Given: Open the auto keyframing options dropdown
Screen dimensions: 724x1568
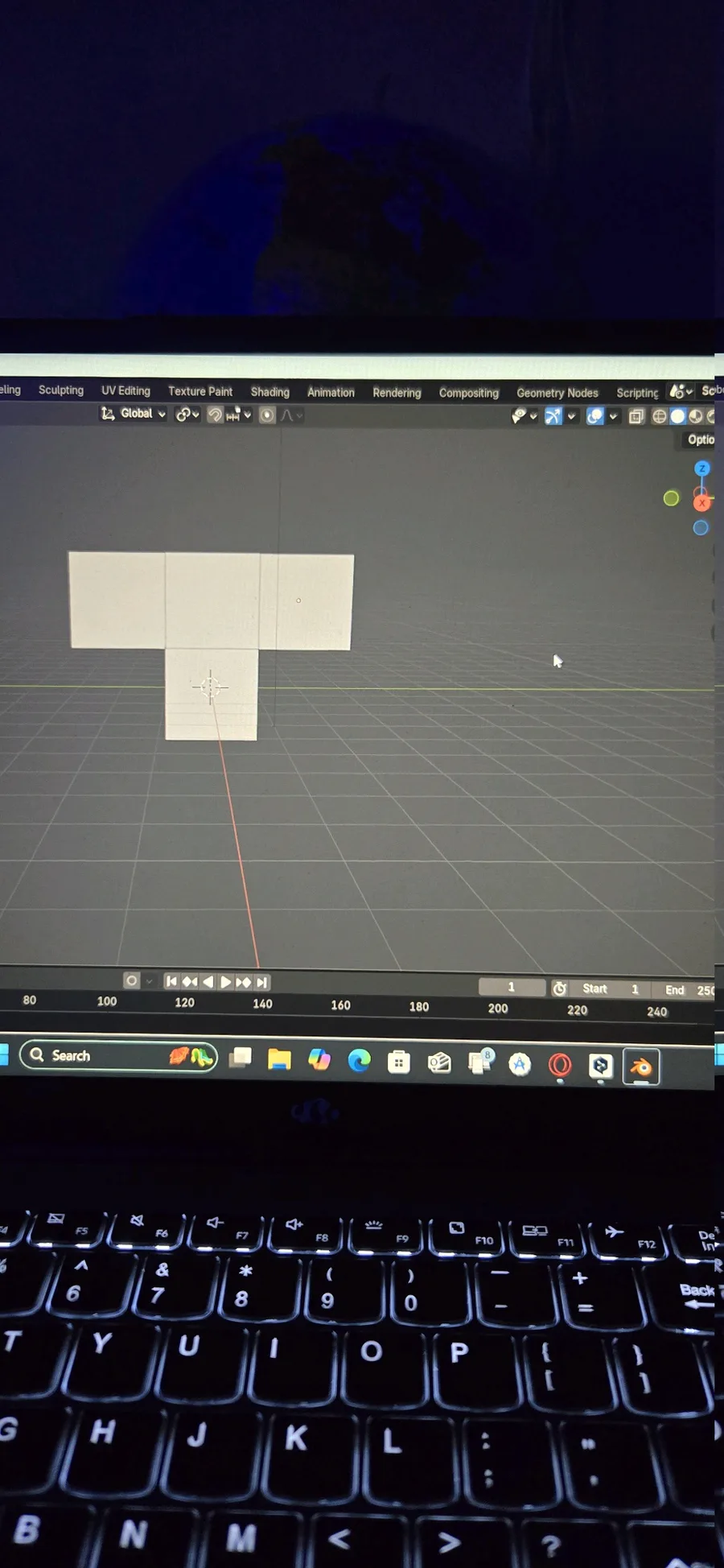Looking at the screenshot, I should tap(149, 981).
